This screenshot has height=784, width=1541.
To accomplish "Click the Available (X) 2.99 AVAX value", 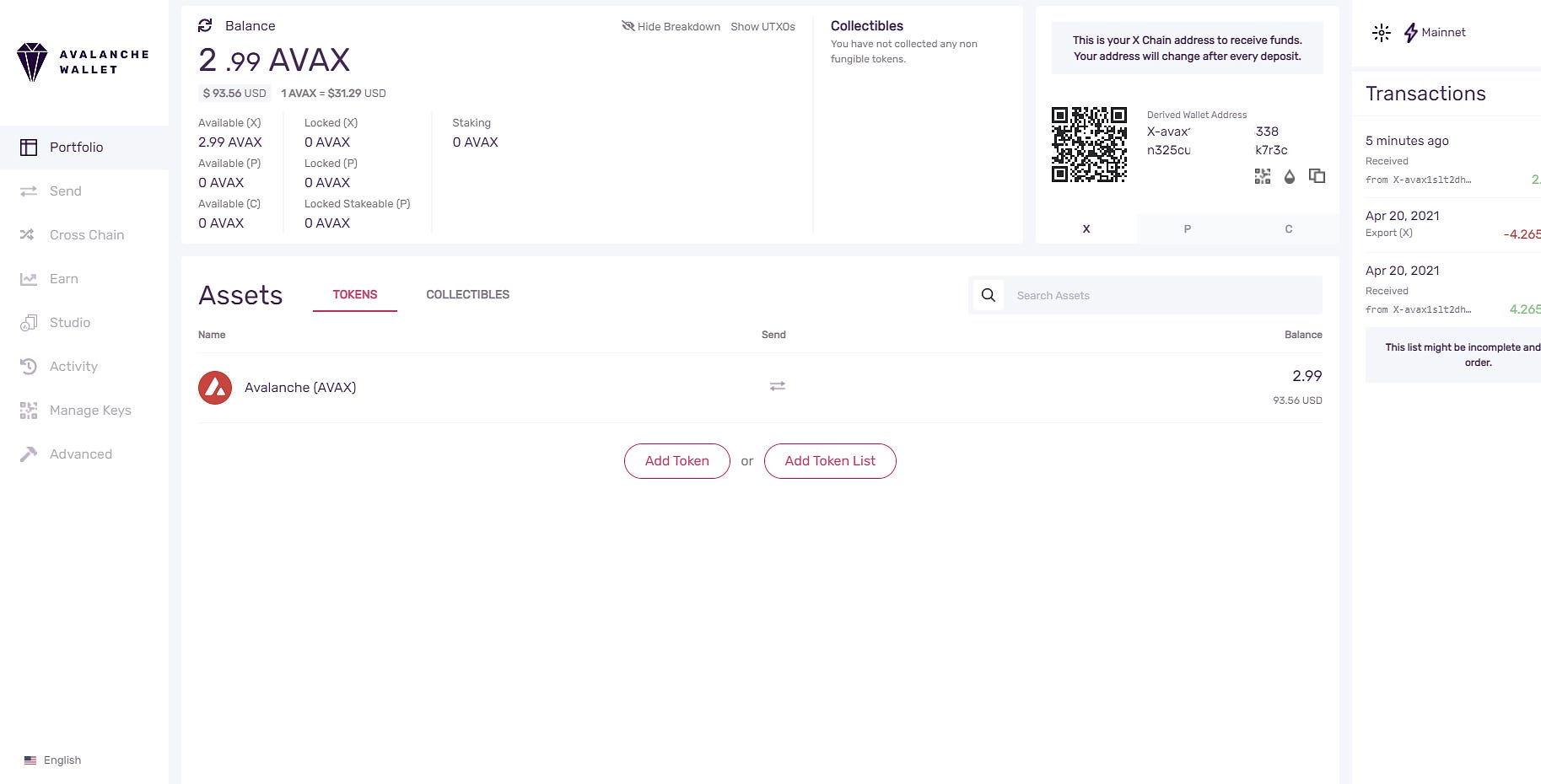I will pos(230,142).
